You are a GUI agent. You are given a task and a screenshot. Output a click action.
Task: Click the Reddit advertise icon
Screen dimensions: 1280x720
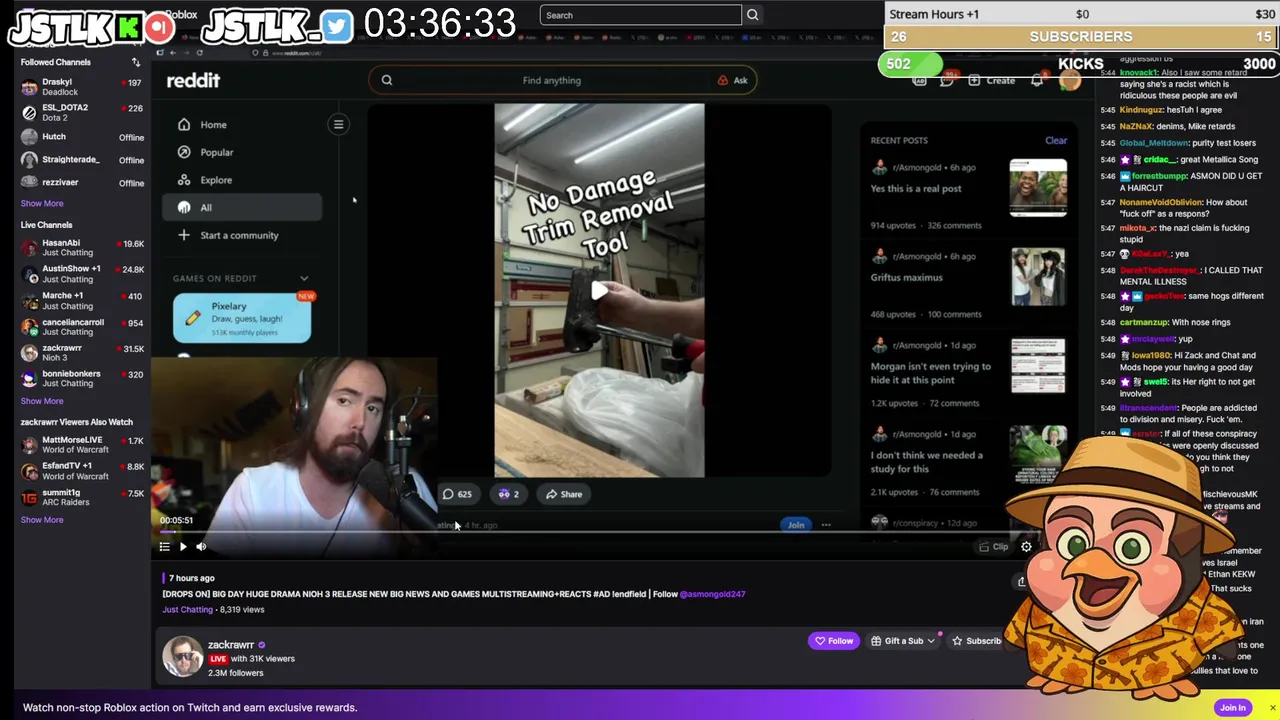pyautogui.click(x=919, y=80)
